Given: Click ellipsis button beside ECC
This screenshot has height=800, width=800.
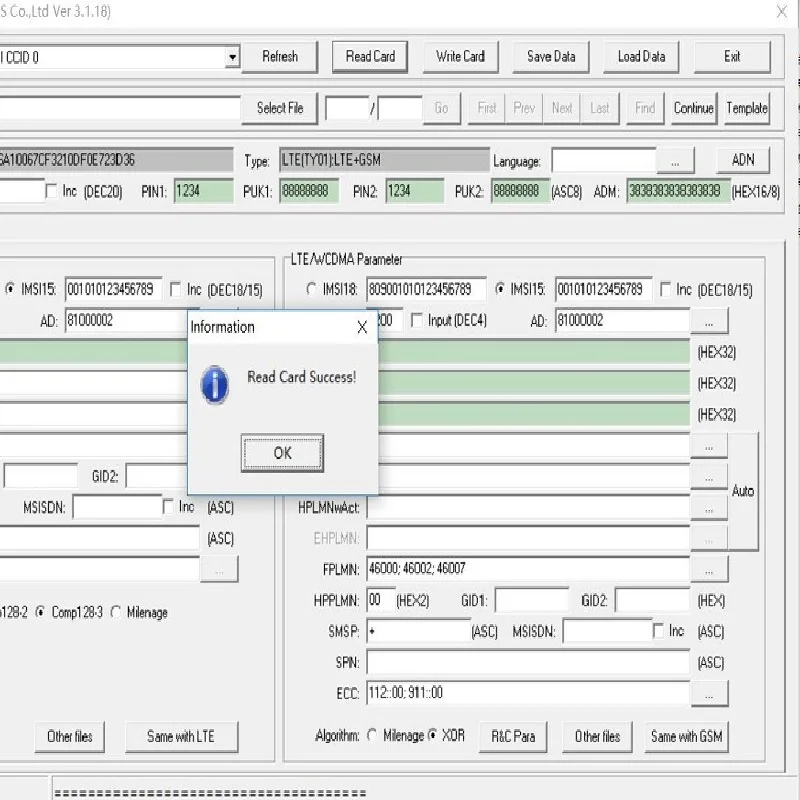Looking at the screenshot, I should tap(709, 694).
